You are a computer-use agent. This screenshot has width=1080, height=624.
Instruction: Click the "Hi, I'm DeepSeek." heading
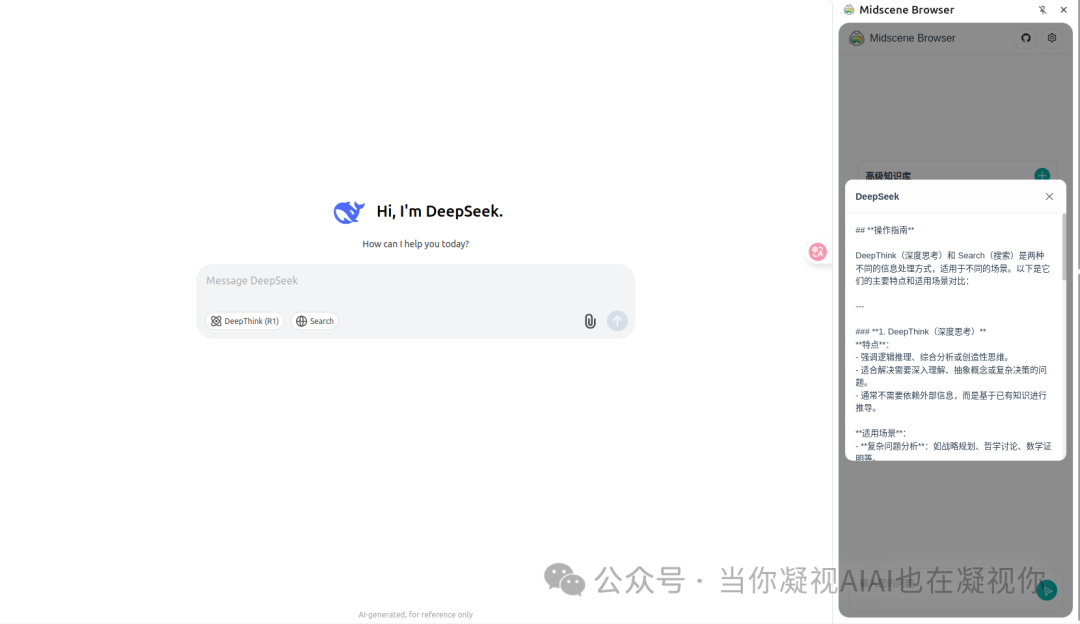click(x=439, y=211)
